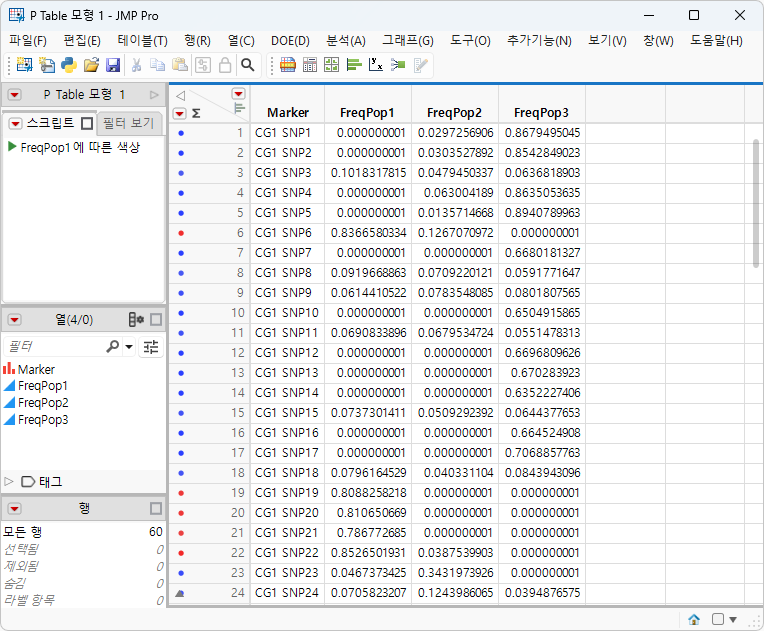Click the branching arrows toolbar icon
The width and height of the screenshot is (764, 631).
pos(398,65)
